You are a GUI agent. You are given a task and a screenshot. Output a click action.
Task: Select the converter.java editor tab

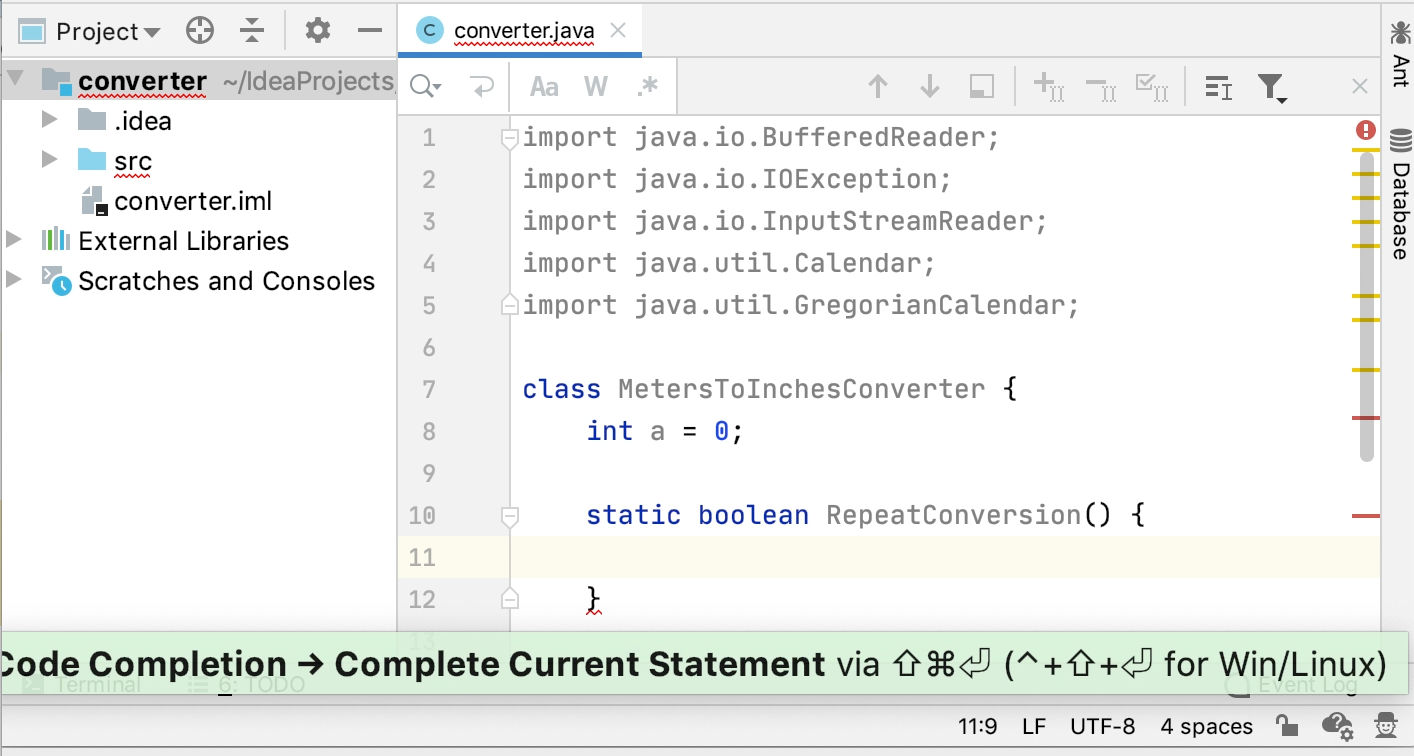click(x=523, y=31)
